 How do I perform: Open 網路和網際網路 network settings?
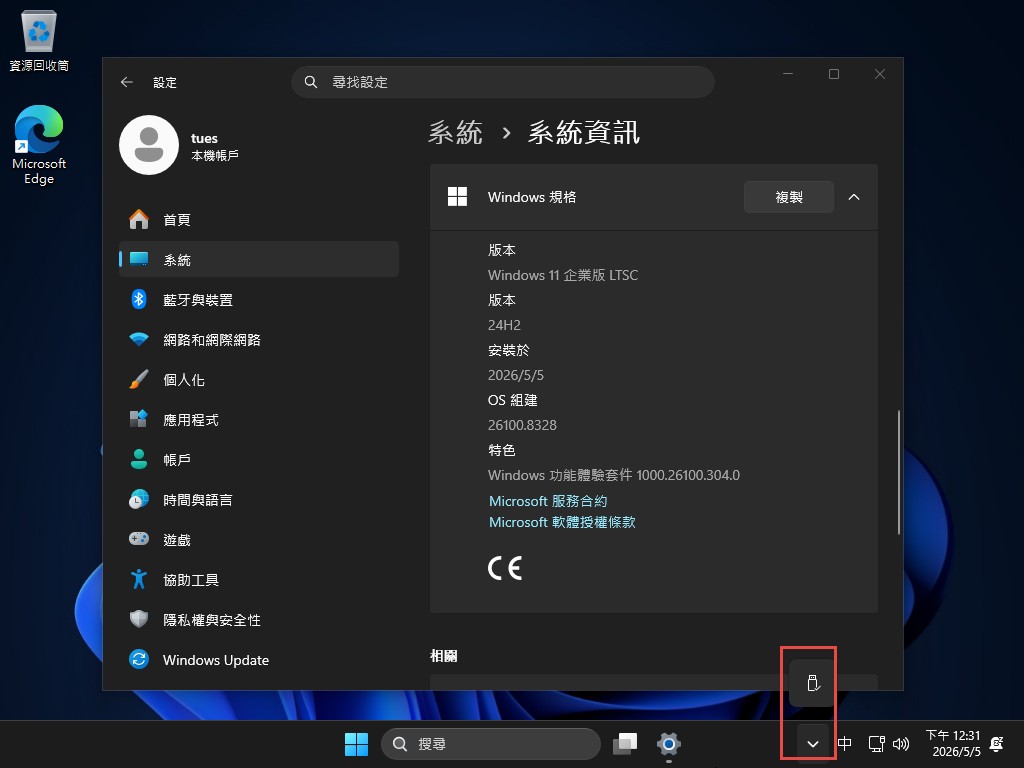(x=259, y=340)
